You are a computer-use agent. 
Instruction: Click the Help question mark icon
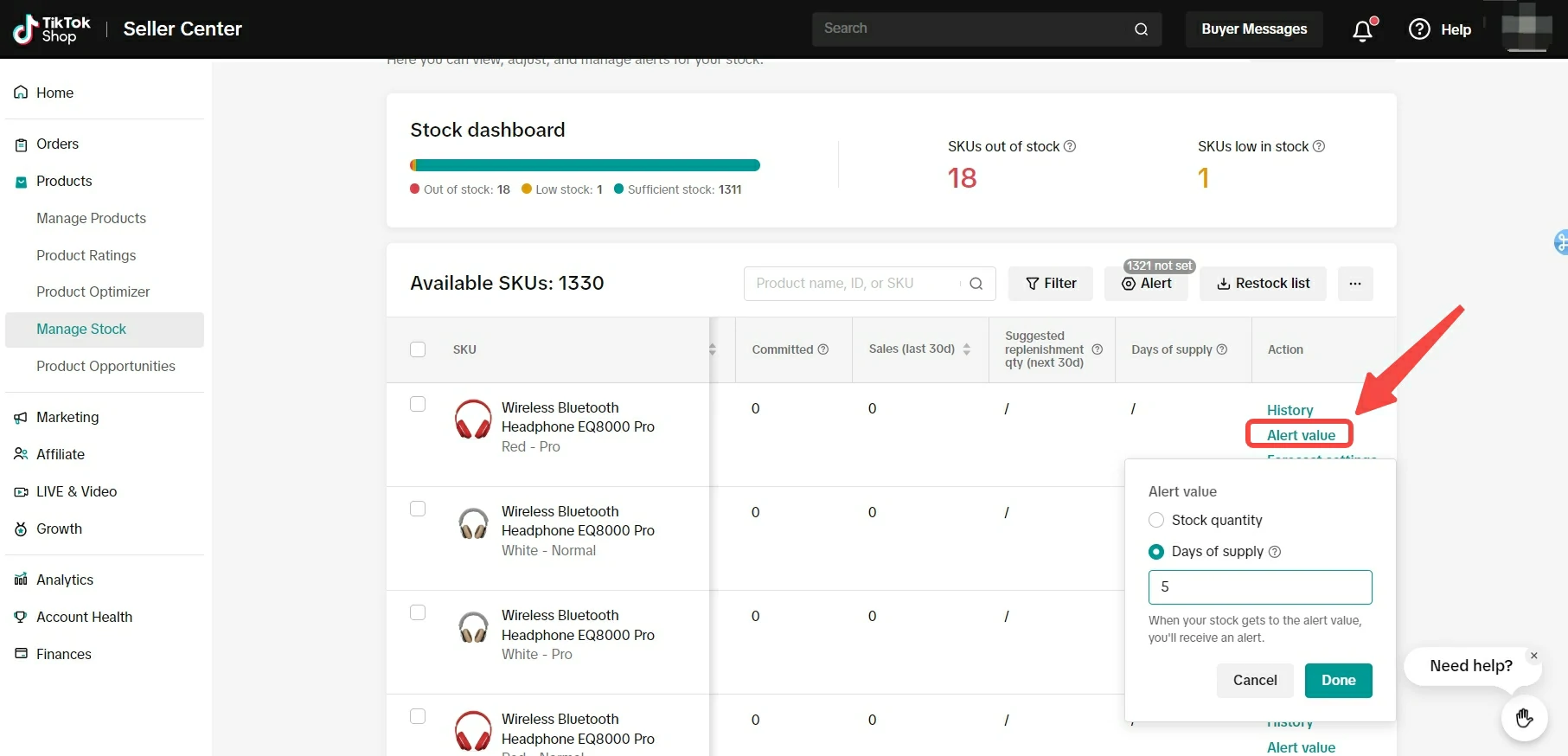(x=1419, y=29)
